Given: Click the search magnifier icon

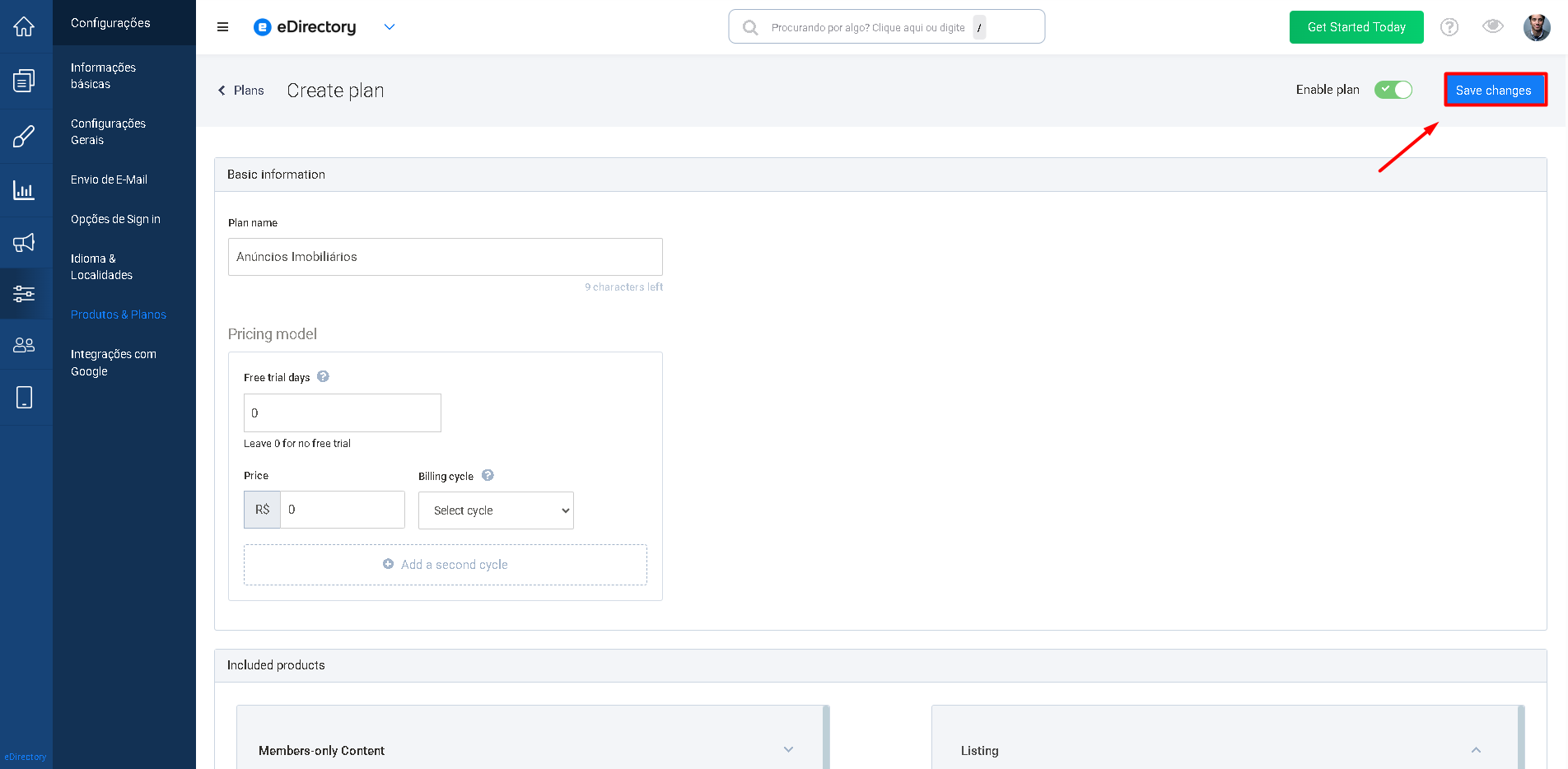Looking at the screenshot, I should tap(750, 28).
